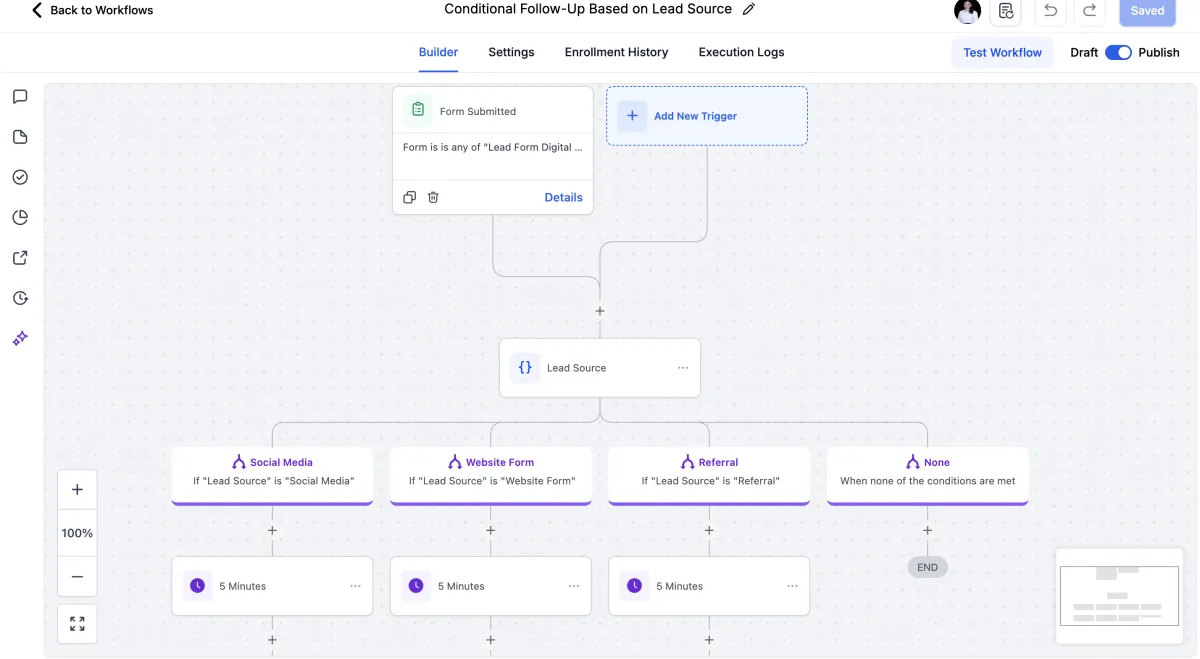Duplicate the Form Submitted trigger
This screenshot has width=1200, height=659.
[x=409, y=197]
